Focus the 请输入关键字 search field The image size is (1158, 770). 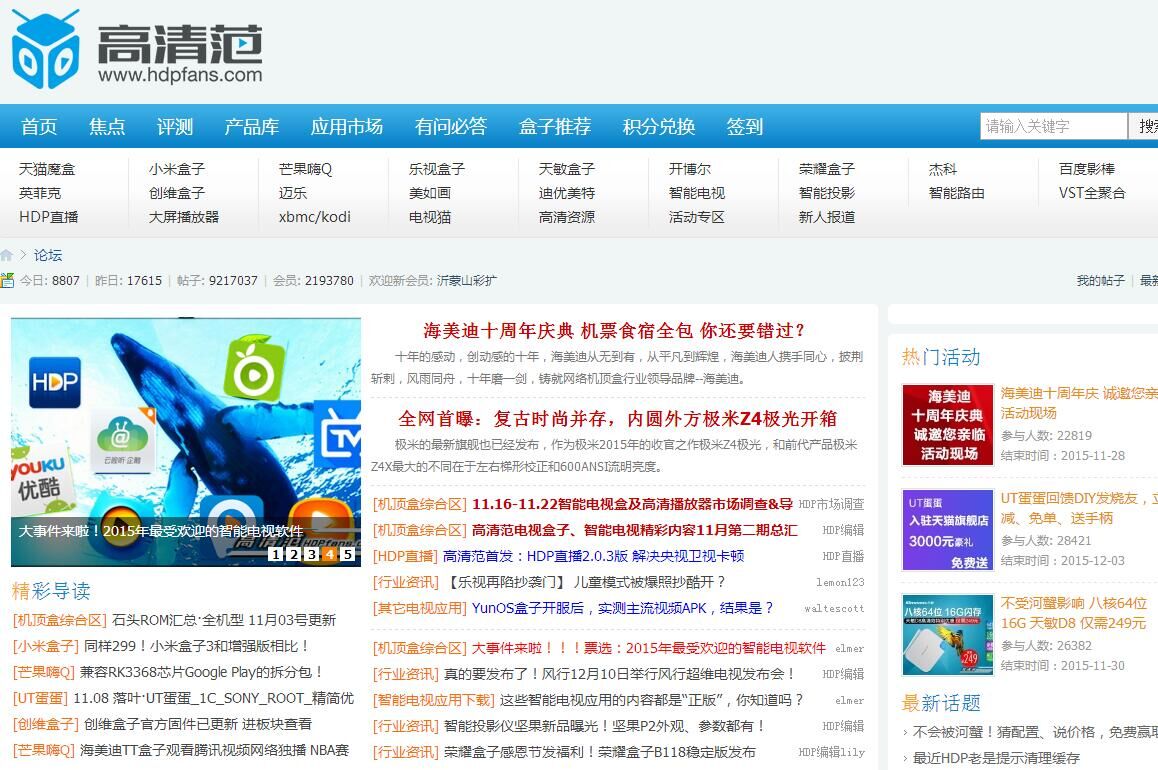pyautogui.click(x=1054, y=126)
